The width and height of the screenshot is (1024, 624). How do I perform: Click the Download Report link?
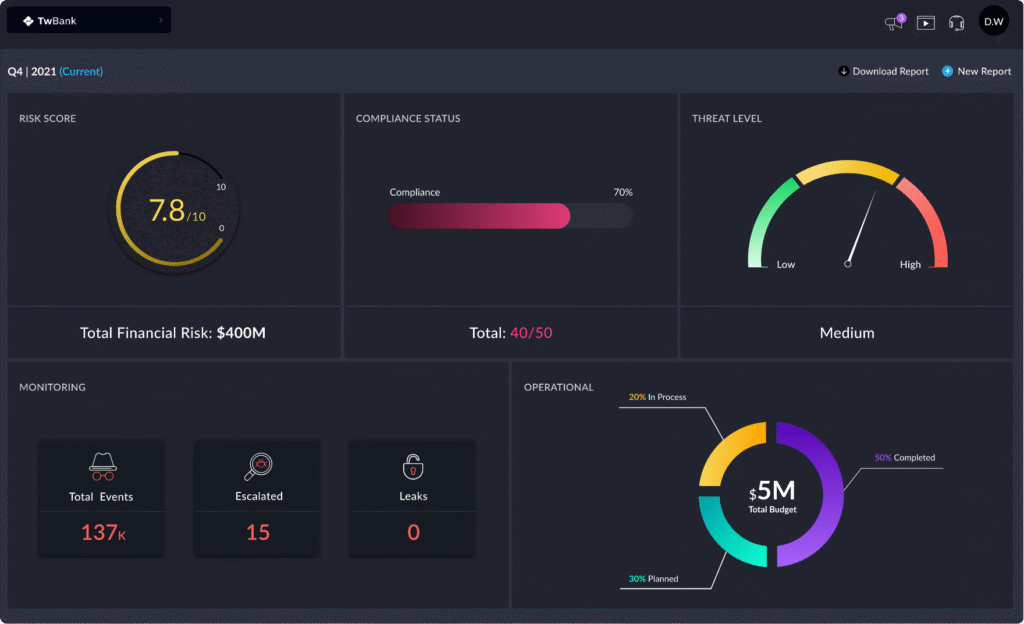tap(890, 71)
